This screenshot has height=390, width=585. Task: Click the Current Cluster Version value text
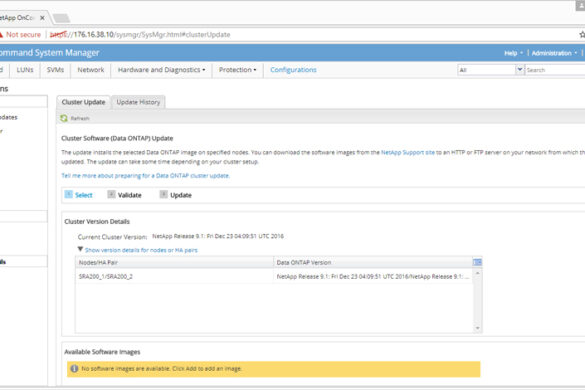pos(218,236)
